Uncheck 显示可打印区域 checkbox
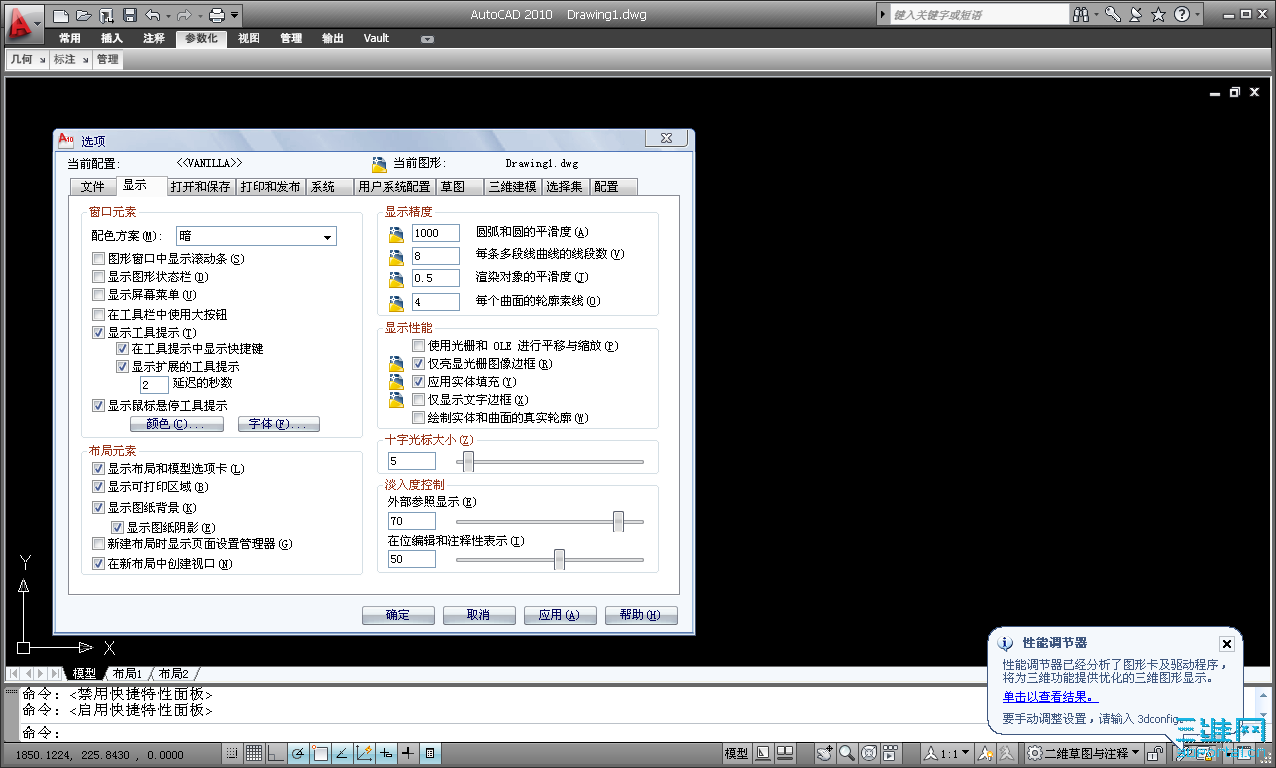This screenshot has width=1276, height=768. pos(98,487)
